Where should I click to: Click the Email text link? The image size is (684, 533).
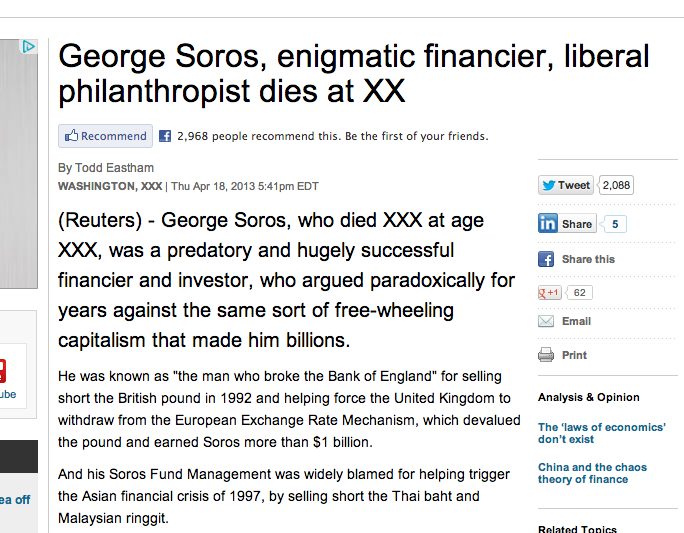pyautogui.click(x=576, y=321)
